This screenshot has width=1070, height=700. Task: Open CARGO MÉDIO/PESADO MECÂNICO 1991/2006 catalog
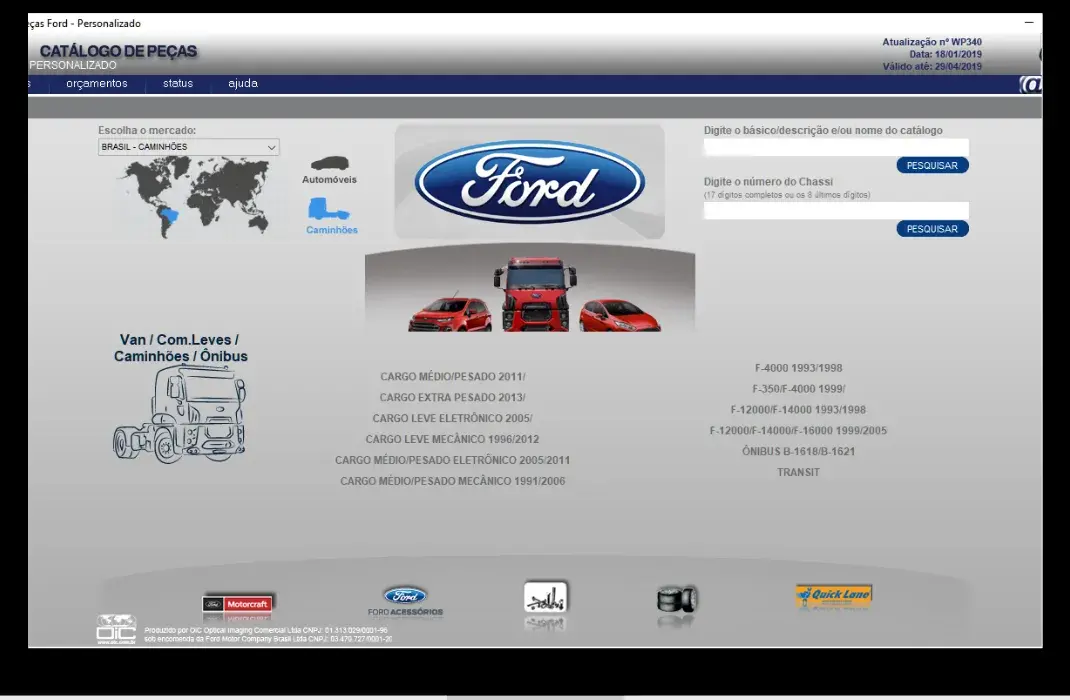tap(452, 481)
